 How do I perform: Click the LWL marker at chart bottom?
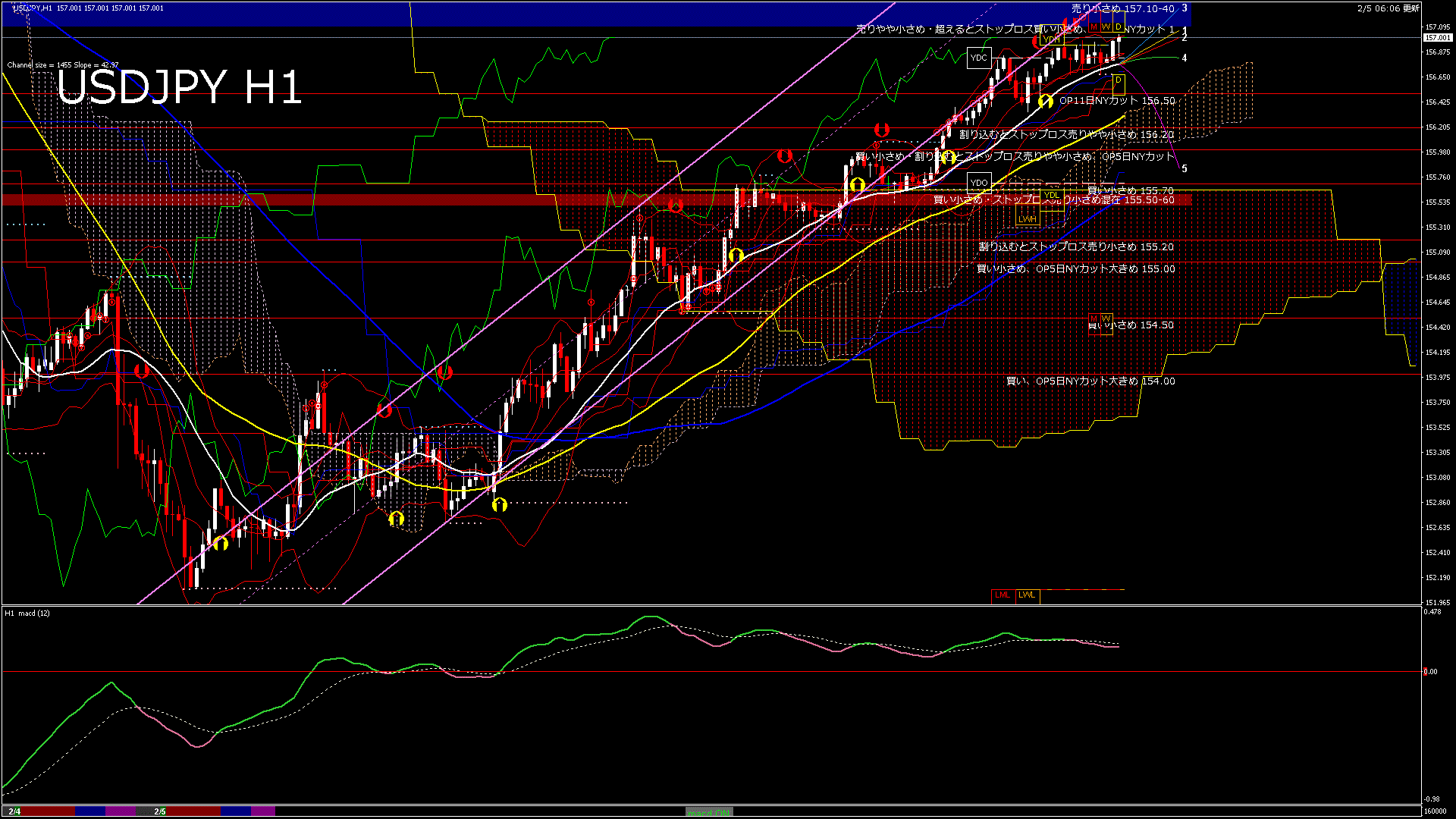click(x=1028, y=595)
